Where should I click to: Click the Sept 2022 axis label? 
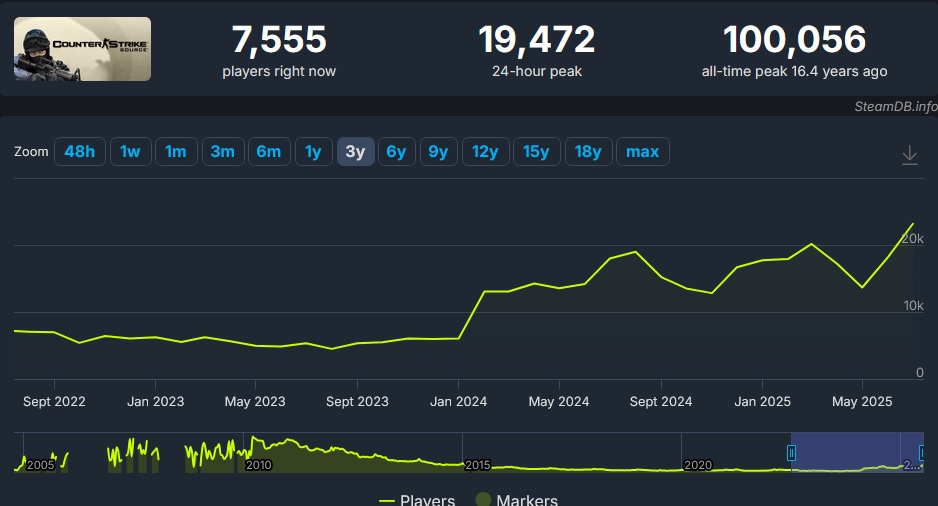[x=54, y=401]
